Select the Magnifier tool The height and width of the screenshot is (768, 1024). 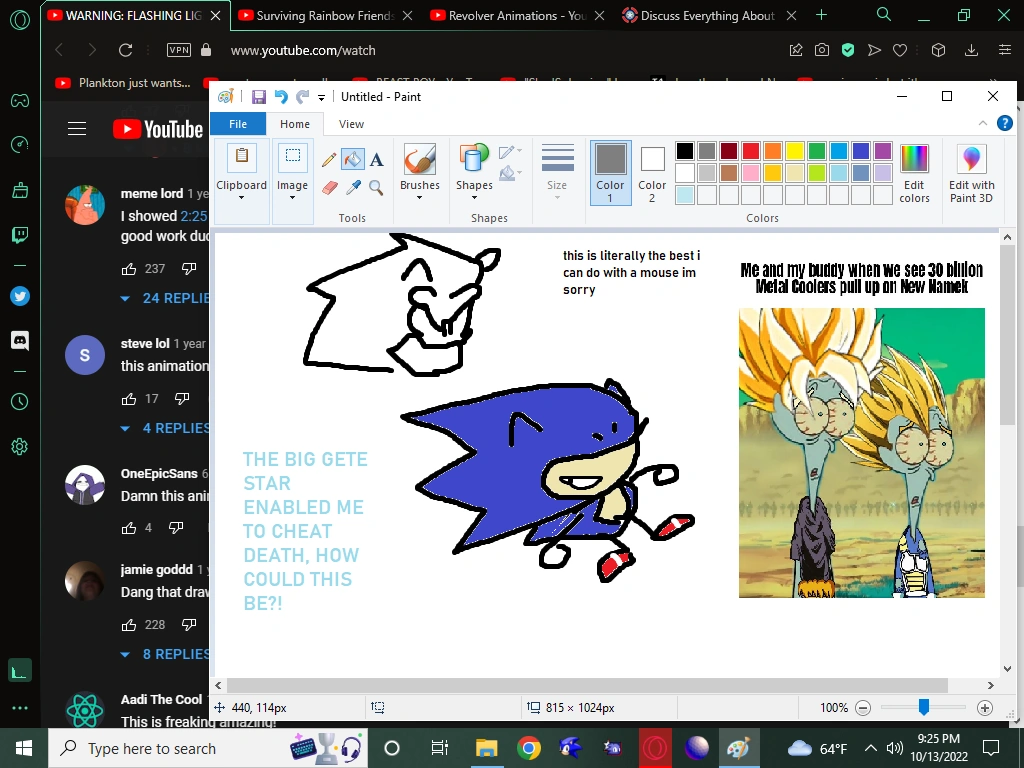pos(376,188)
